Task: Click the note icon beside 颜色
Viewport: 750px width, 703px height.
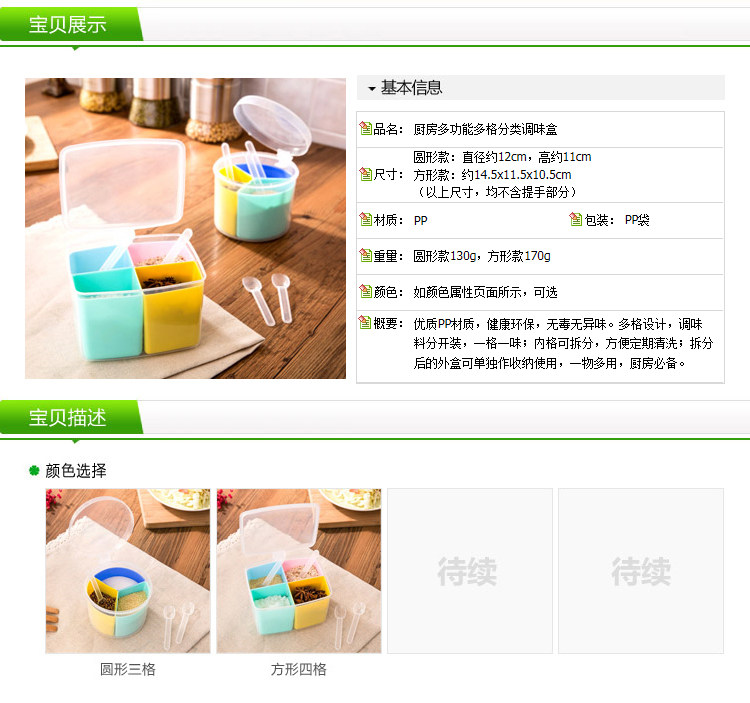Action: (365, 291)
